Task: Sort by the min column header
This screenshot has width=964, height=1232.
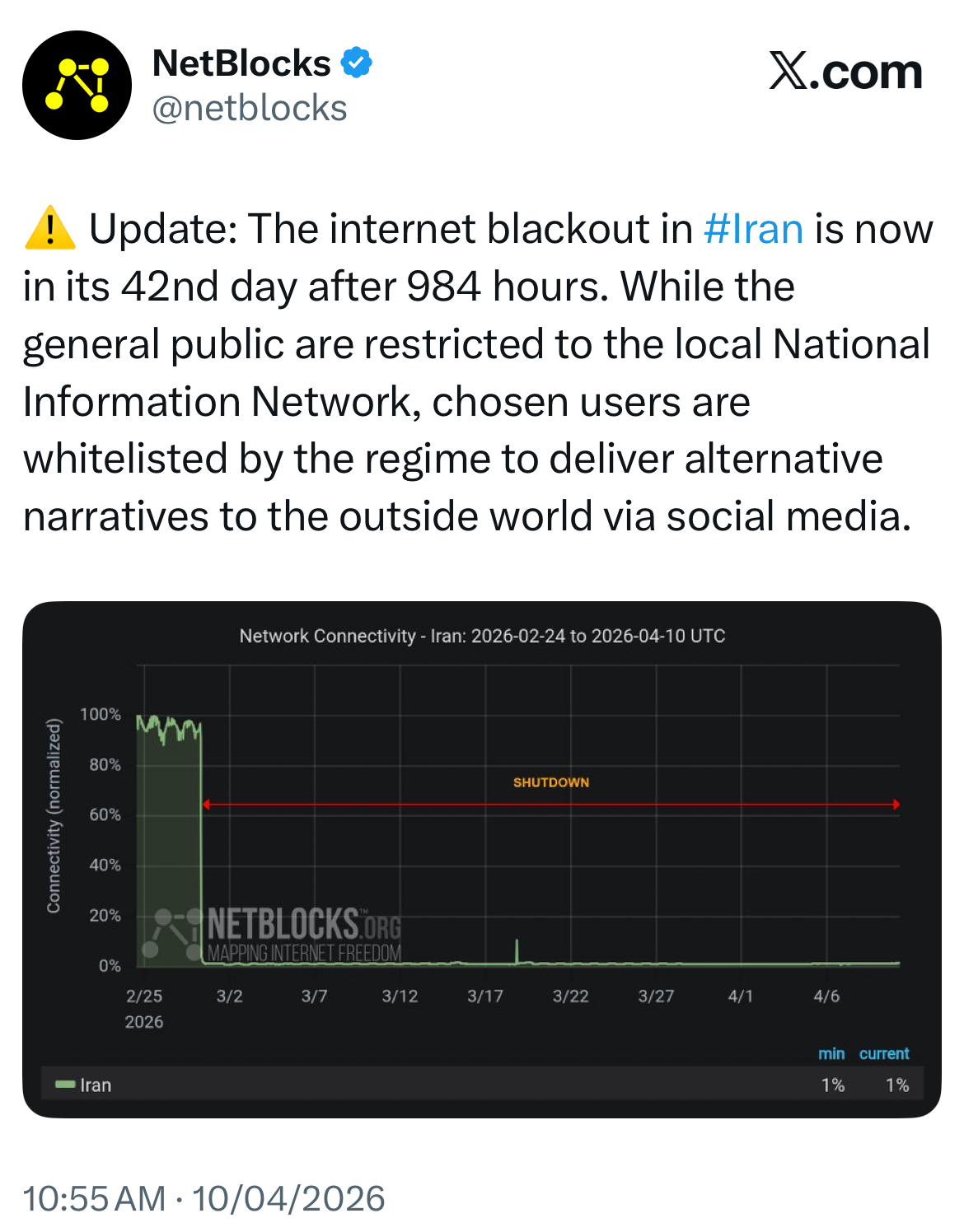Action: (x=831, y=1053)
